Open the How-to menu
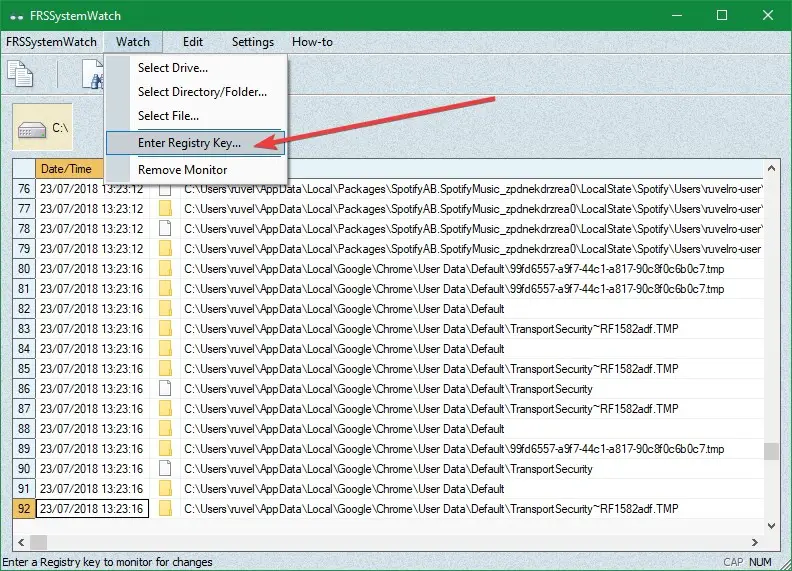This screenshot has width=792, height=571. point(312,42)
